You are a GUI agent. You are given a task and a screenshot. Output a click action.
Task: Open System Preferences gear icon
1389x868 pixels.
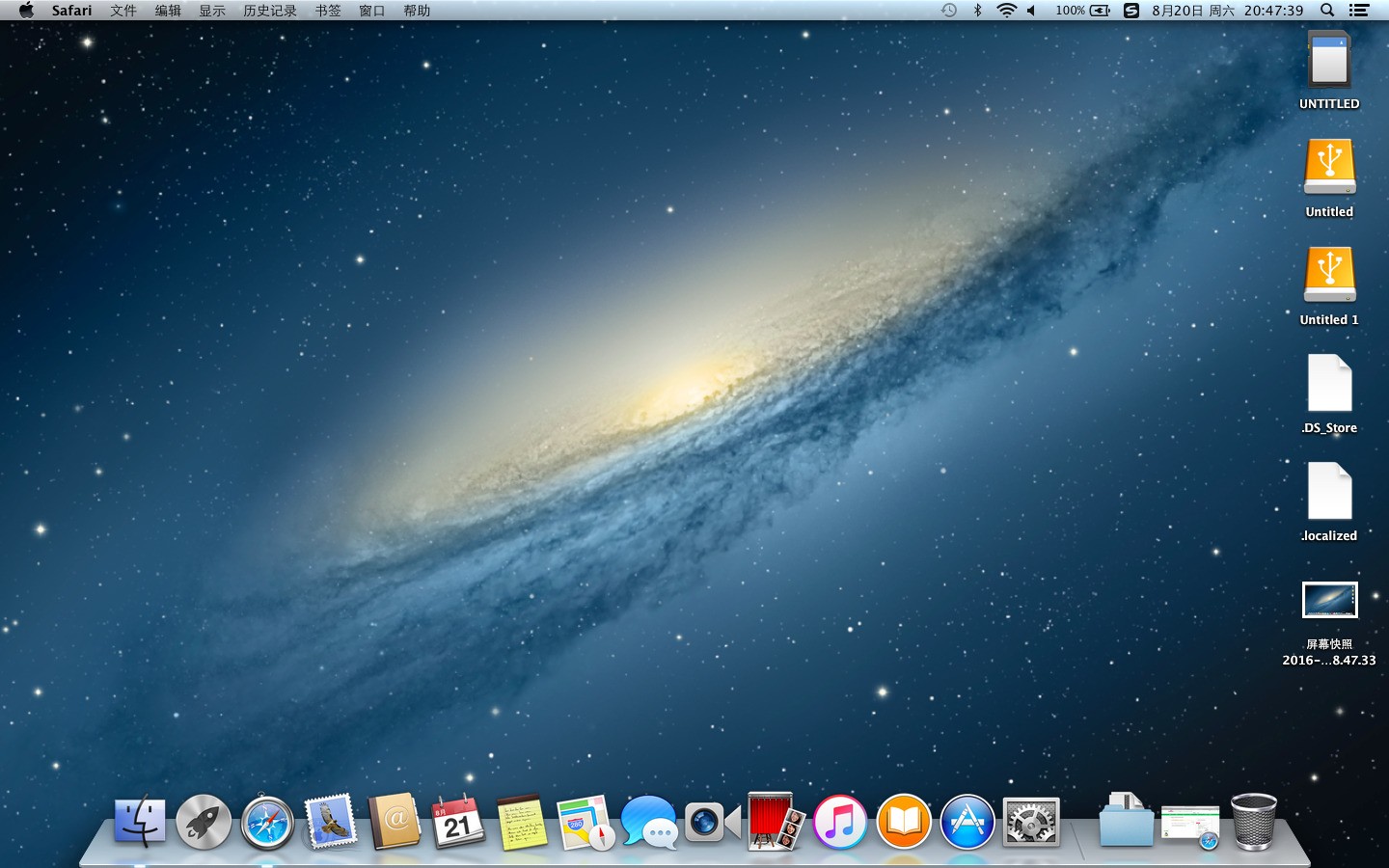coord(1031,823)
